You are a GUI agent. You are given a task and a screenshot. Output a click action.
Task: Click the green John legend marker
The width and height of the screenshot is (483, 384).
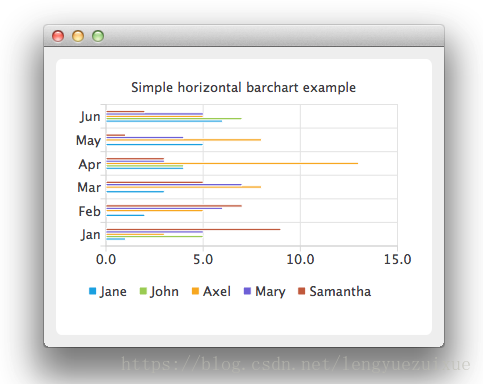[143, 291]
